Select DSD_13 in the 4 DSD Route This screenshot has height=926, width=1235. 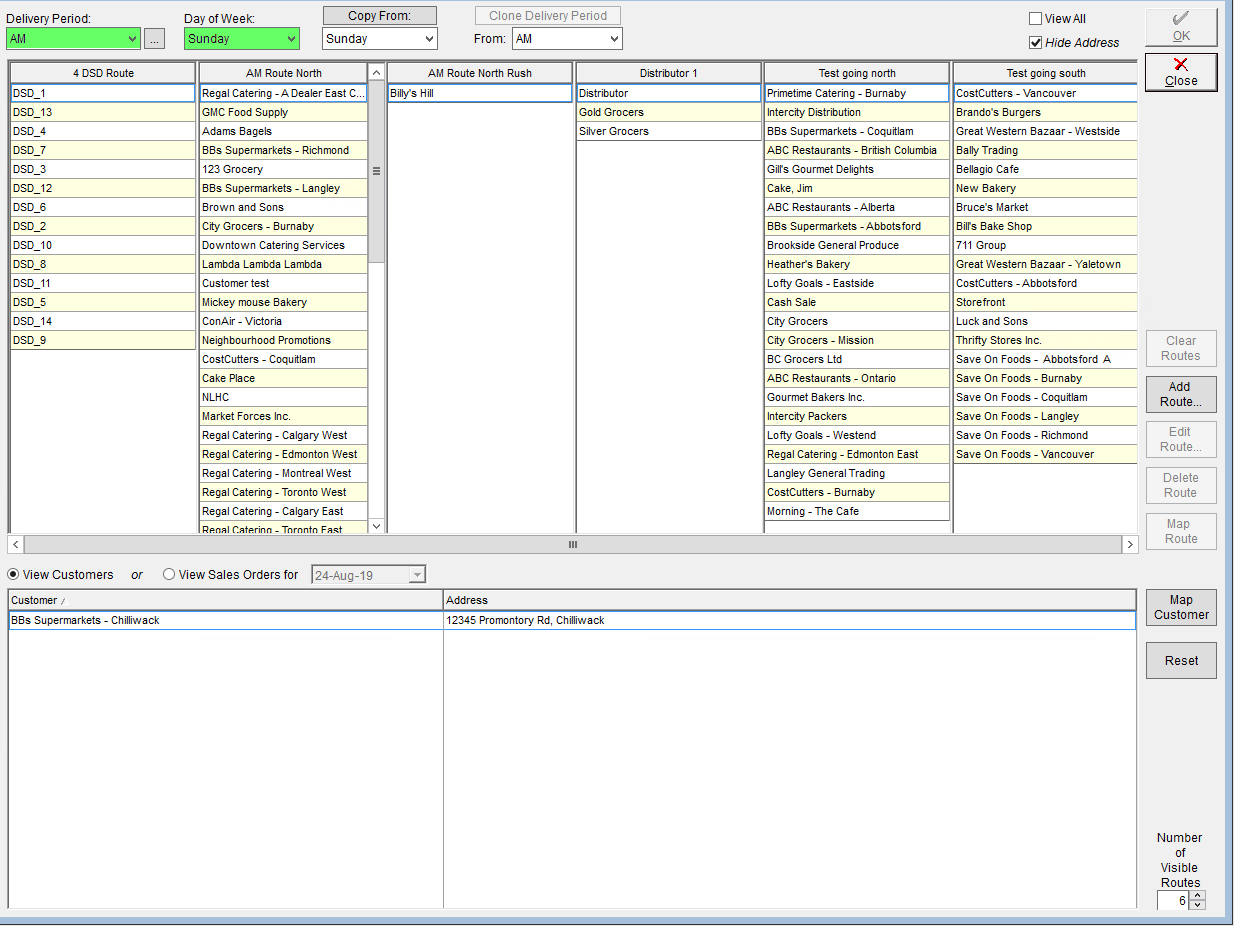(x=103, y=112)
